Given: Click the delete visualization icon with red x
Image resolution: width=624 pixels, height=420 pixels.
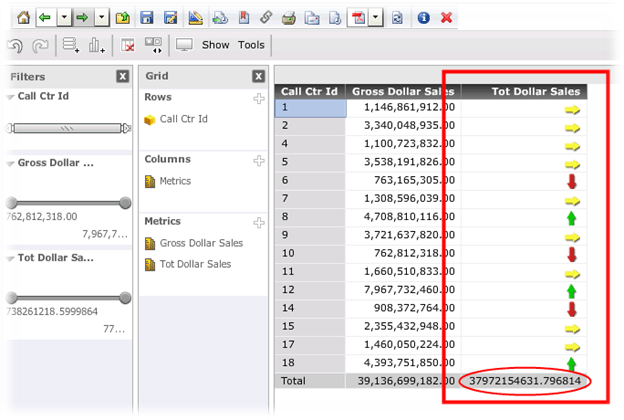Looking at the screenshot, I should point(128,45).
